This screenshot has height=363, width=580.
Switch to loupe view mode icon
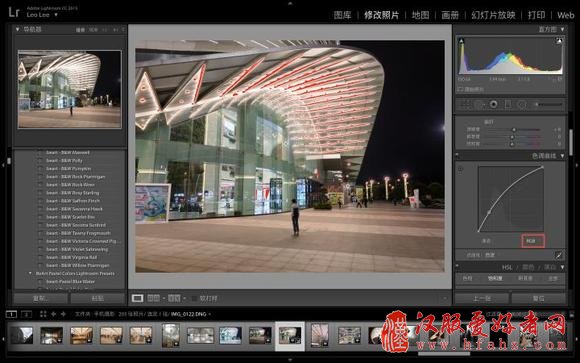tap(137, 298)
